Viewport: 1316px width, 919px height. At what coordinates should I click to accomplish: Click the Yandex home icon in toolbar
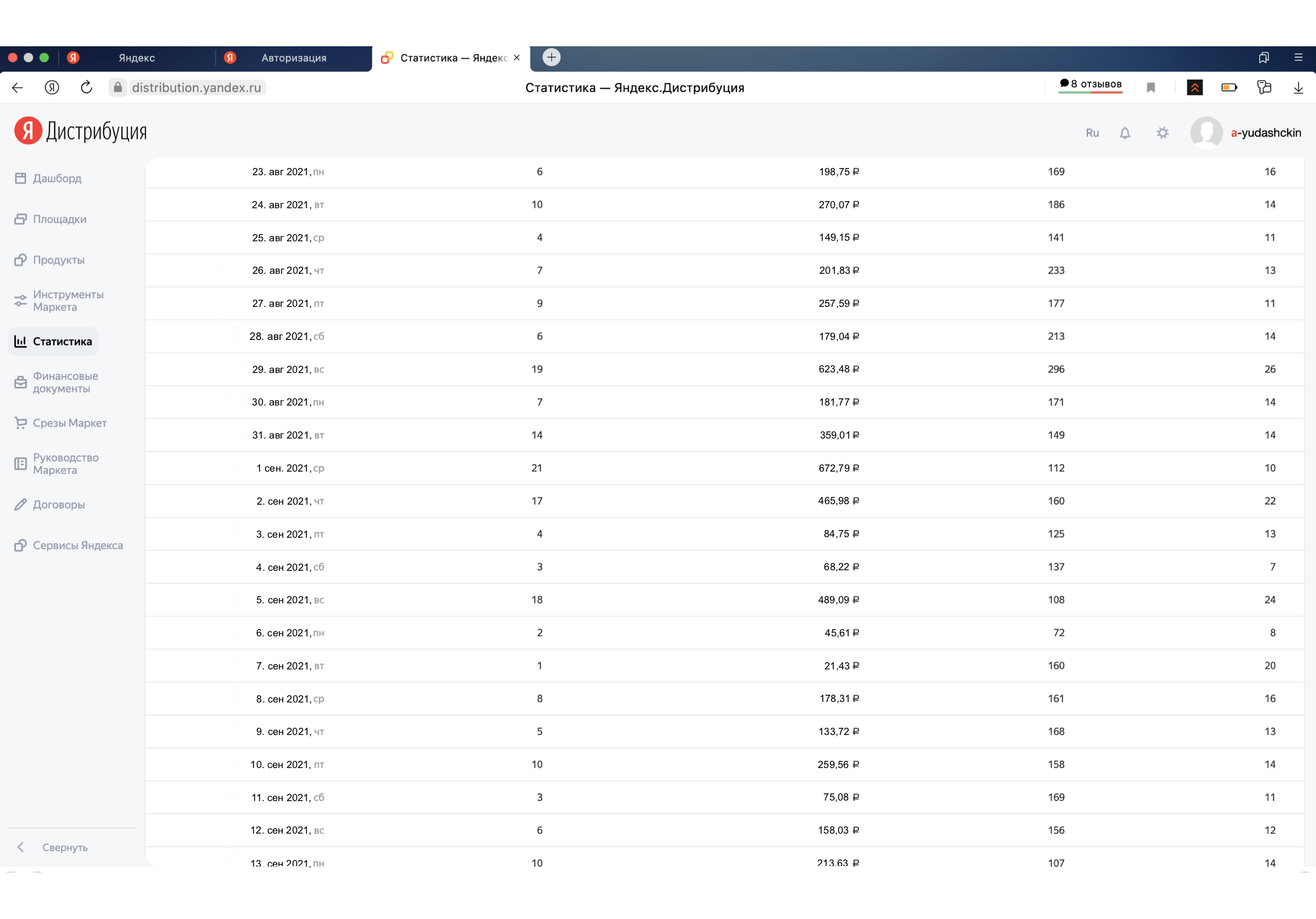tap(52, 88)
